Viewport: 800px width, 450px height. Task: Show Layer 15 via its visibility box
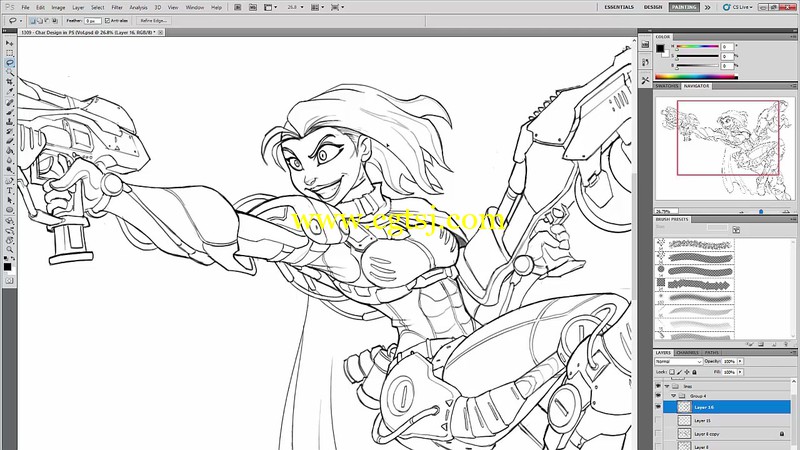pyautogui.click(x=658, y=420)
